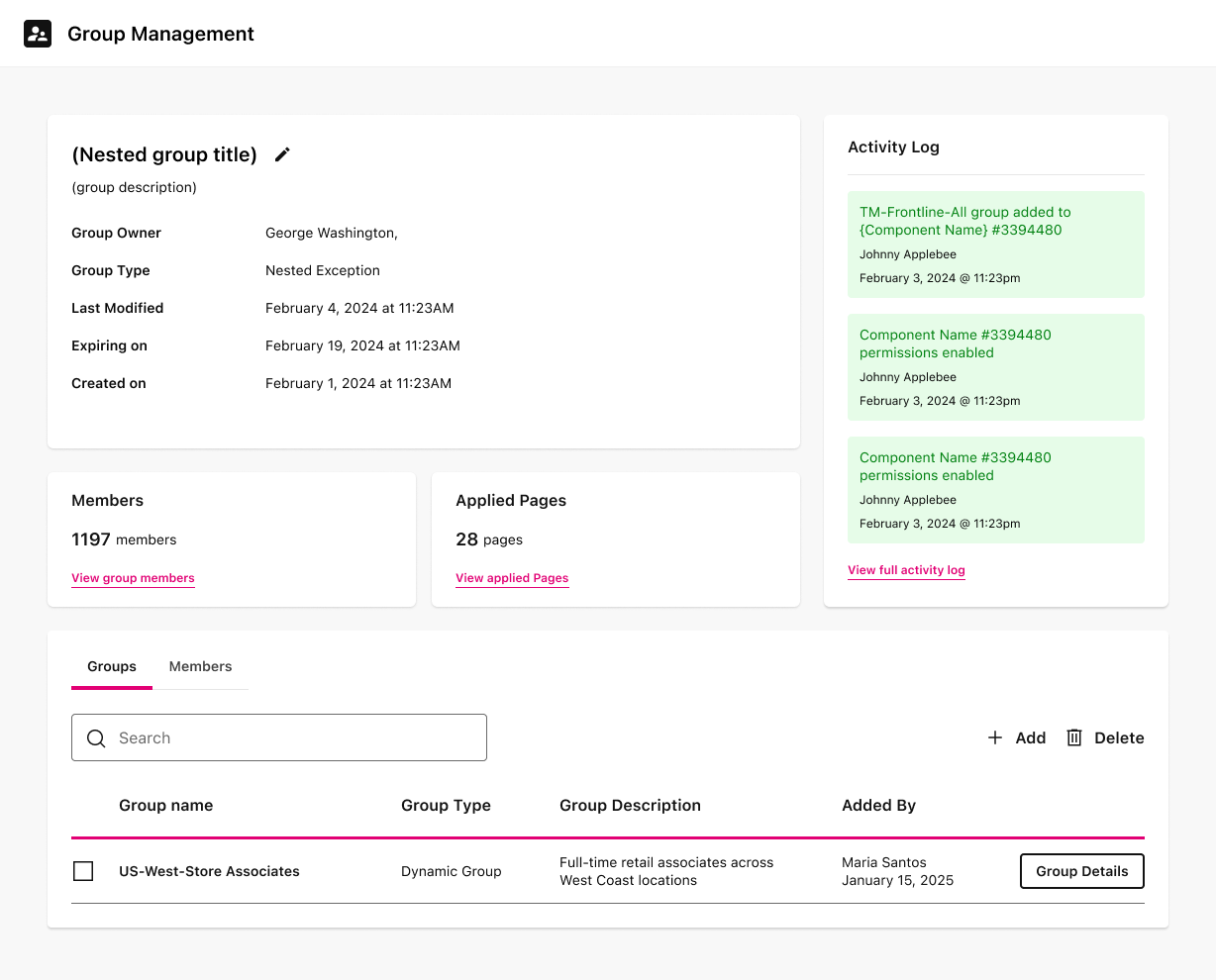Viewport: 1216px width, 980px height.
Task: Click the Group name column header
Action: pyautogui.click(x=165, y=806)
